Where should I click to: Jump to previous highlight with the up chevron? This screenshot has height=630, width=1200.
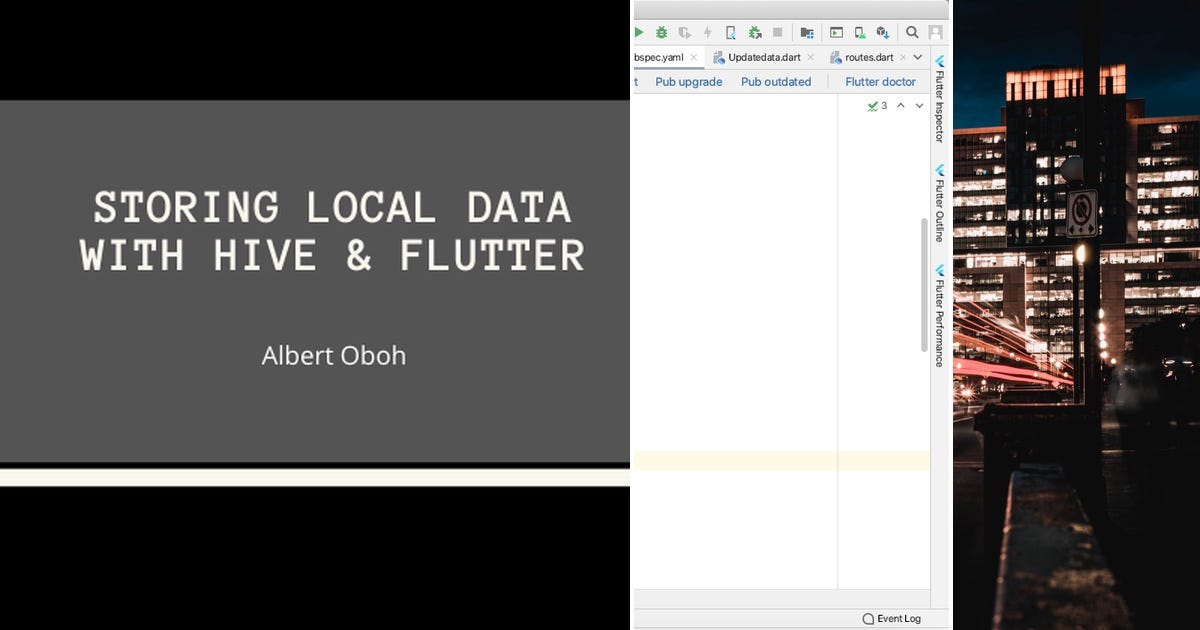point(901,105)
